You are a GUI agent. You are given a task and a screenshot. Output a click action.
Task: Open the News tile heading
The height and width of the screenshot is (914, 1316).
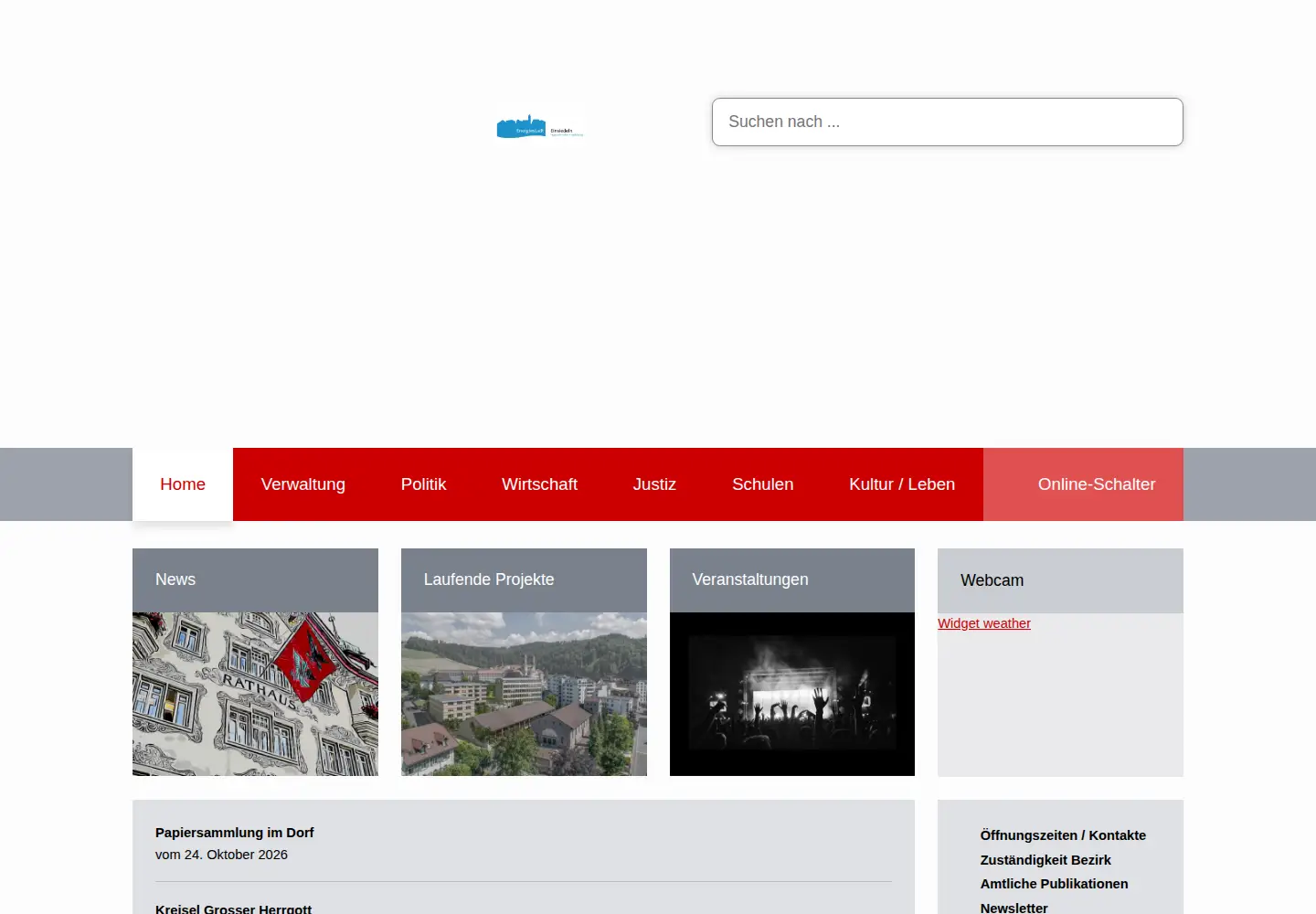[255, 580]
